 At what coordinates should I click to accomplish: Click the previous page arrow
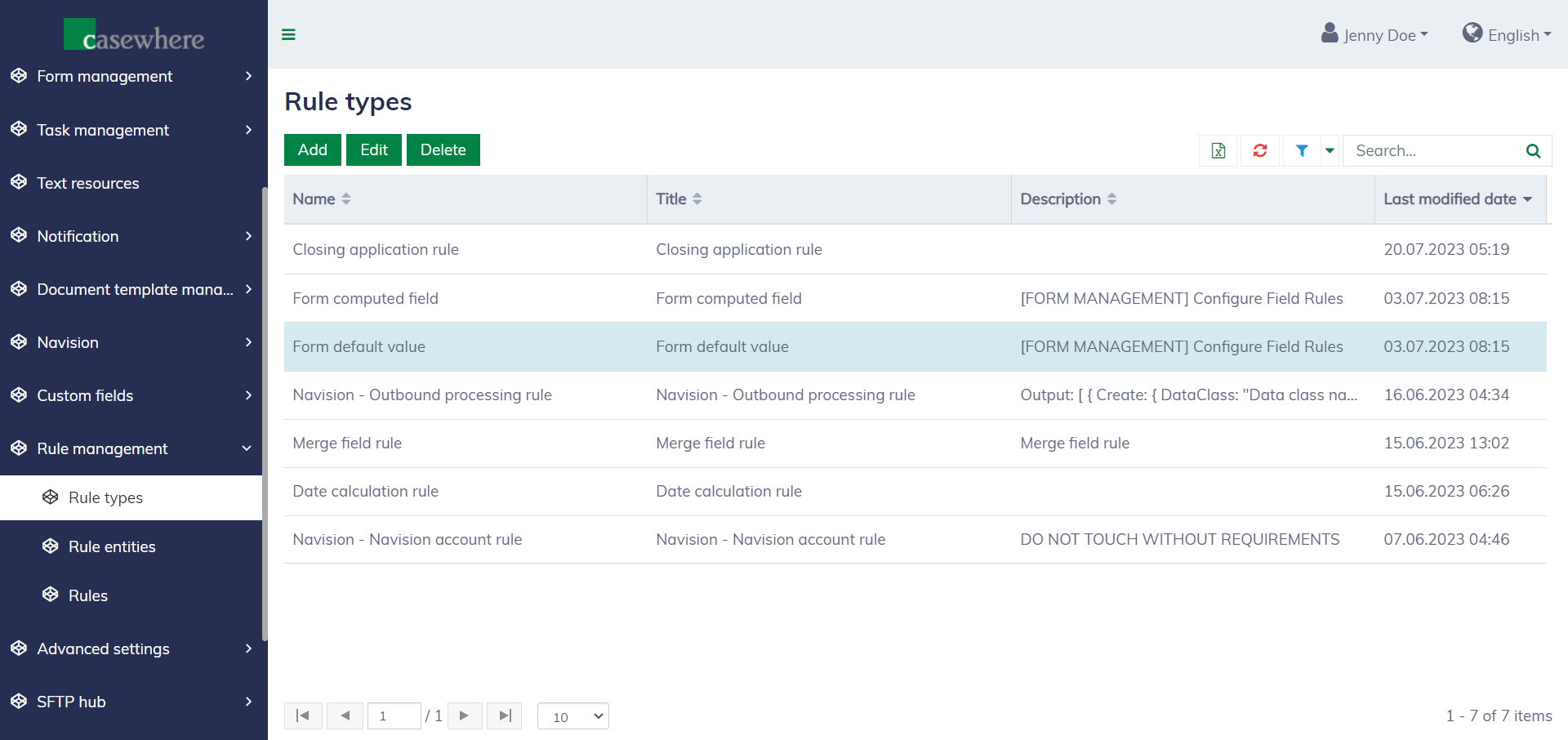click(345, 715)
